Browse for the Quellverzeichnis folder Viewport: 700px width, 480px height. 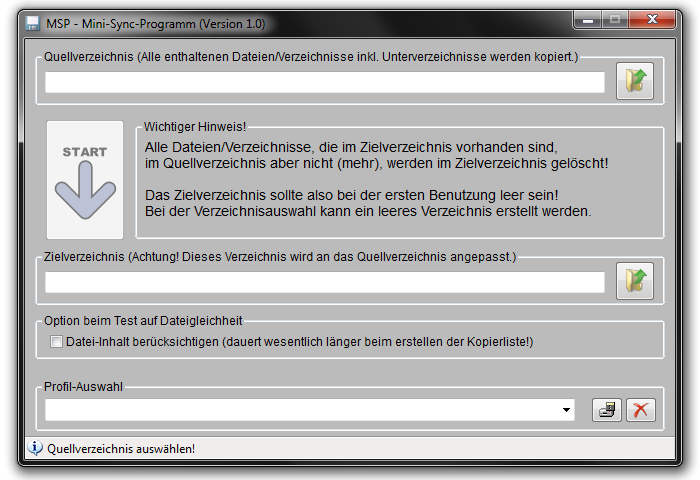click(634, 82)
